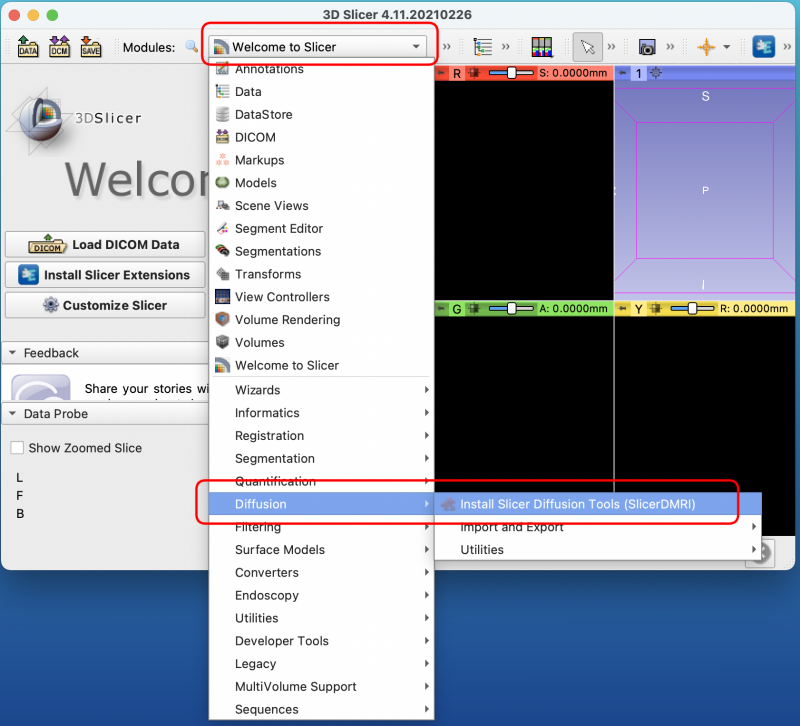Expand the Wizards submenu
This screenshot has width=800, height=726.
coord(321,390)
